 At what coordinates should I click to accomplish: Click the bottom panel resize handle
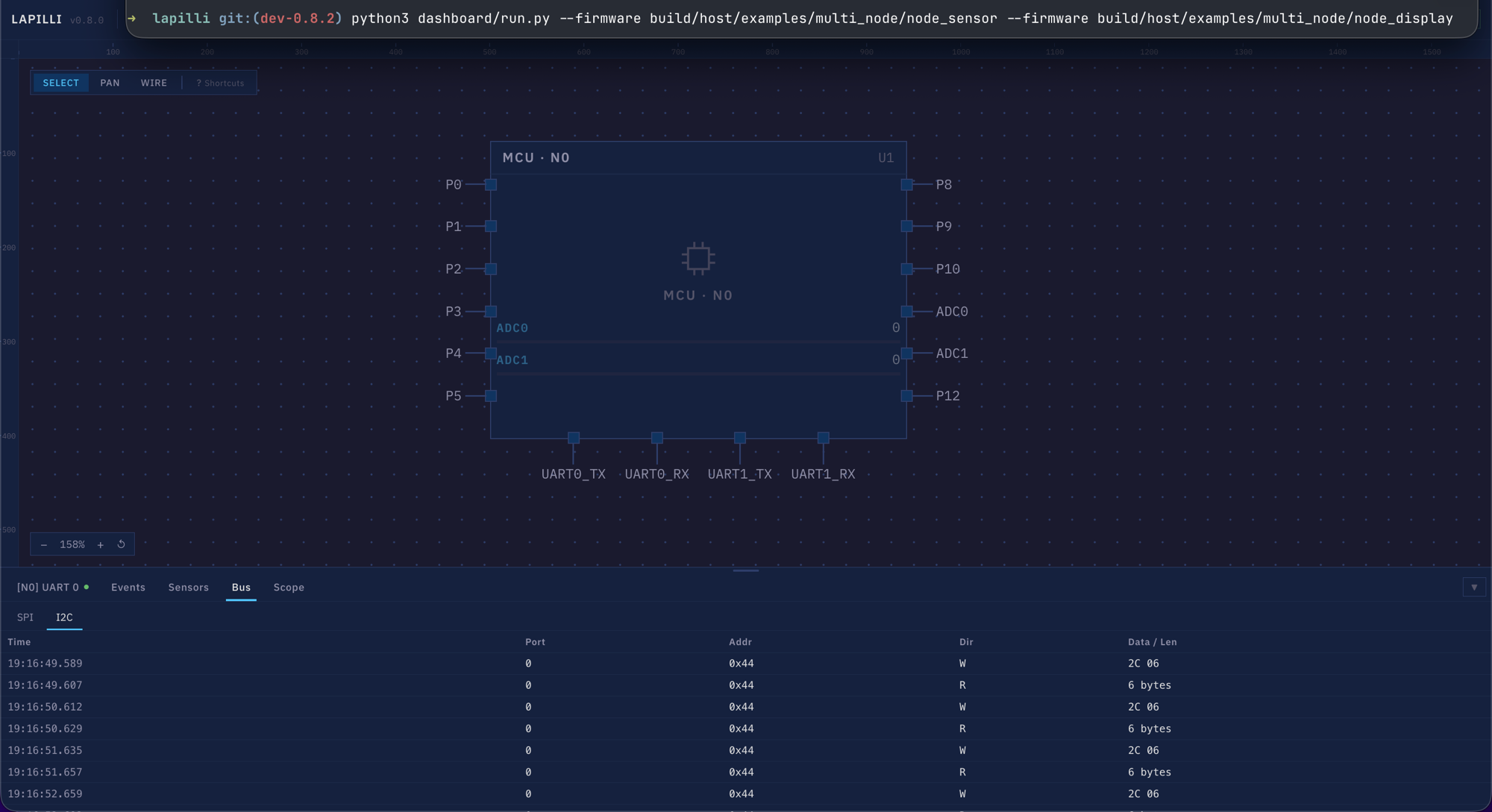pos(746,570)
